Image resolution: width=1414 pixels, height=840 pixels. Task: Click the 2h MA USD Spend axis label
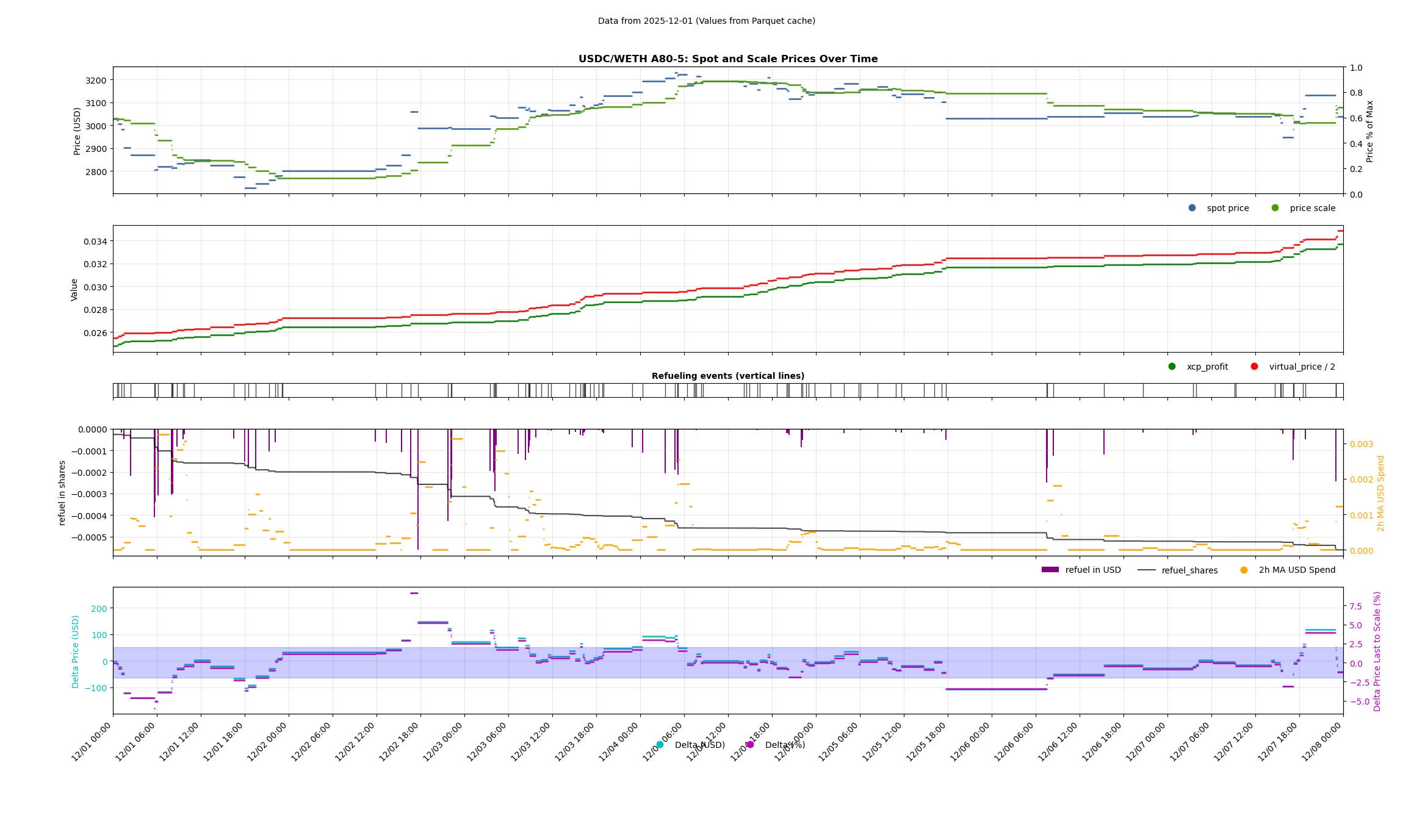click(x=1381, y=493)
